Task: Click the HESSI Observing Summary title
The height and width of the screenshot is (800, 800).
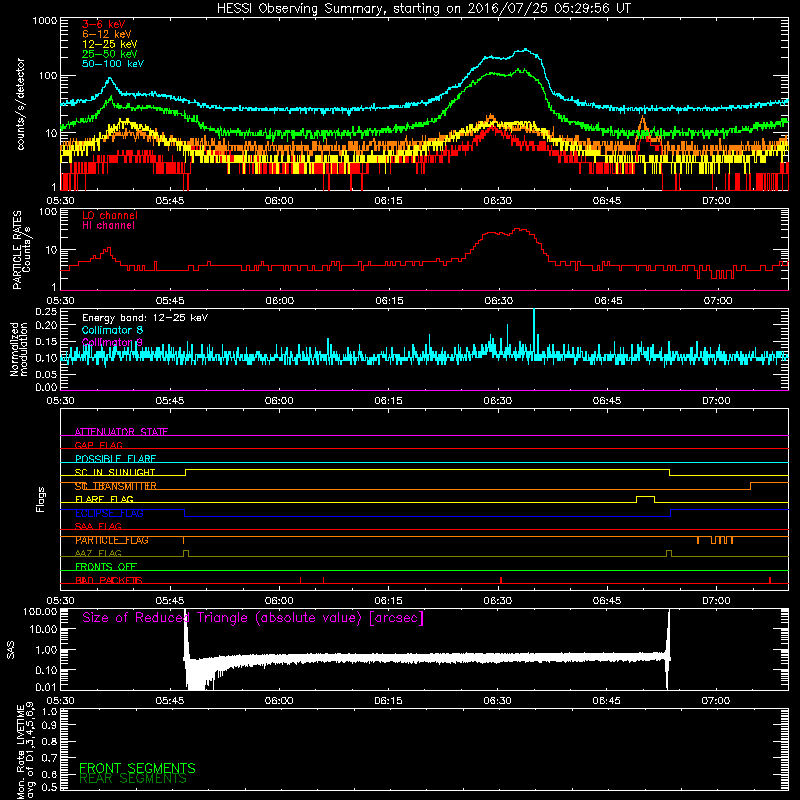Action: [x=423, y=8]
